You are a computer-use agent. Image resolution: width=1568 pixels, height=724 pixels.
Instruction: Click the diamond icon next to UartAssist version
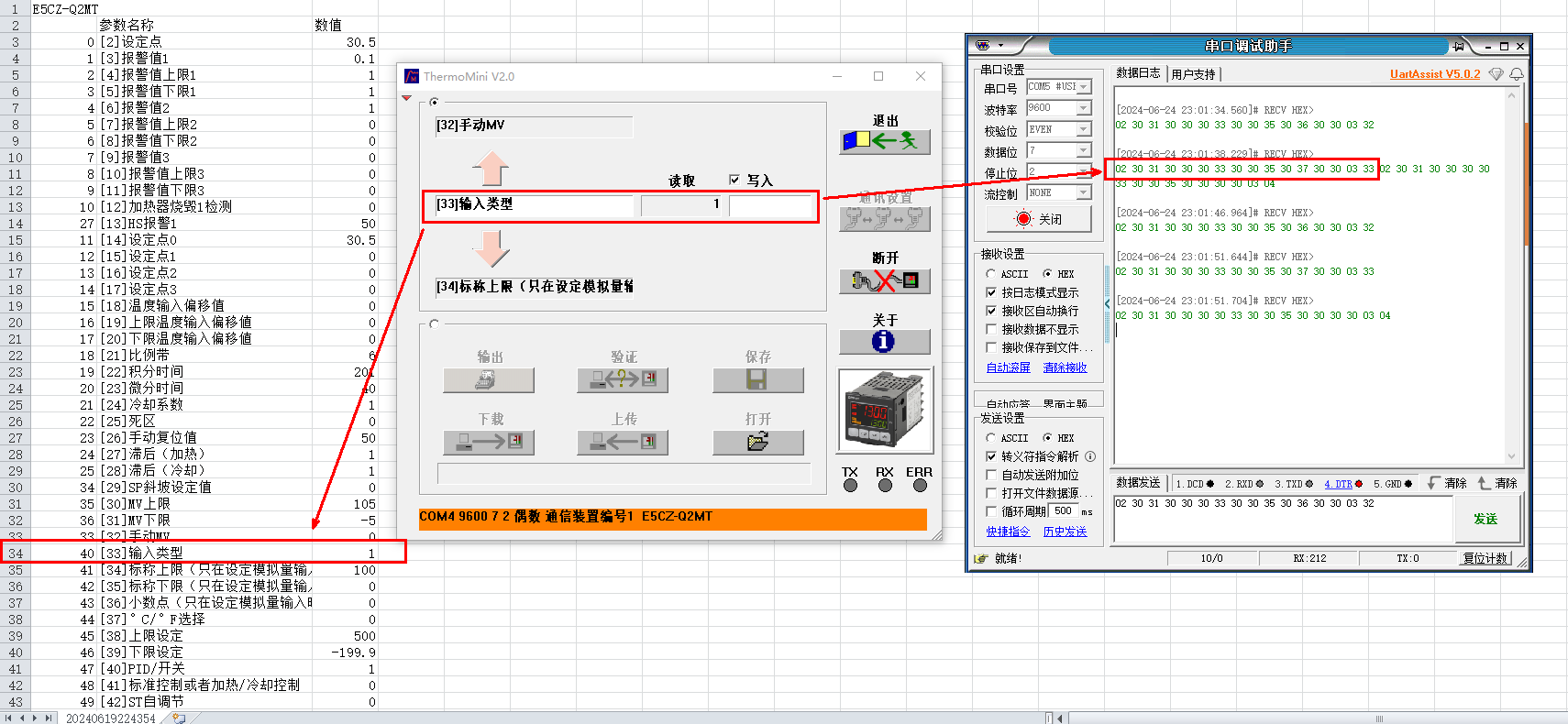pyautogui.click(x=1496, y=74)
